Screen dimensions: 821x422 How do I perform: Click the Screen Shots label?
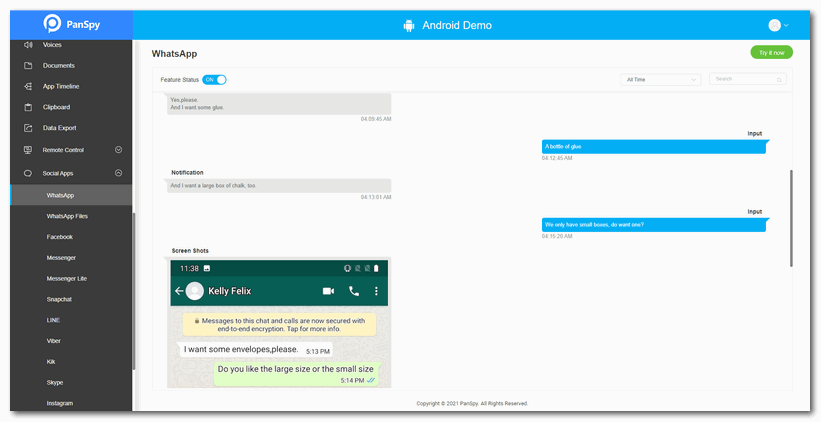[190, 251]
